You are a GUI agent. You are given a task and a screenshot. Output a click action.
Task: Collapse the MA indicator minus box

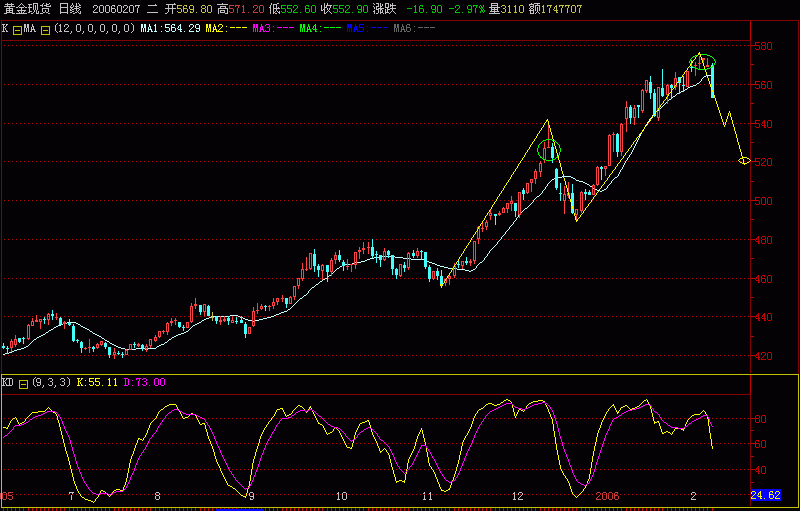pyautogui.click(x=45, y=30)
